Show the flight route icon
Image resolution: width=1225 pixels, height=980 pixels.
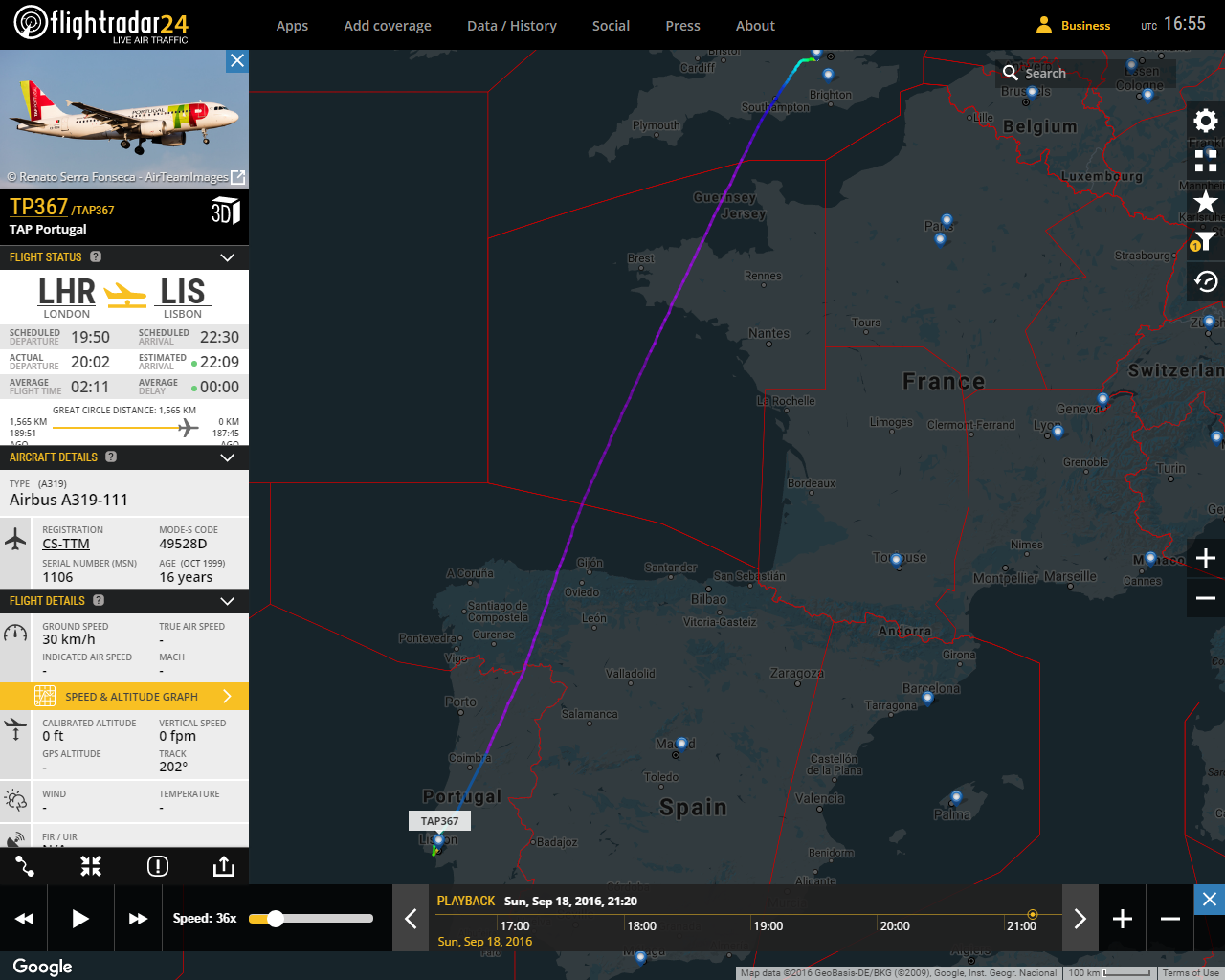[25, 866]
